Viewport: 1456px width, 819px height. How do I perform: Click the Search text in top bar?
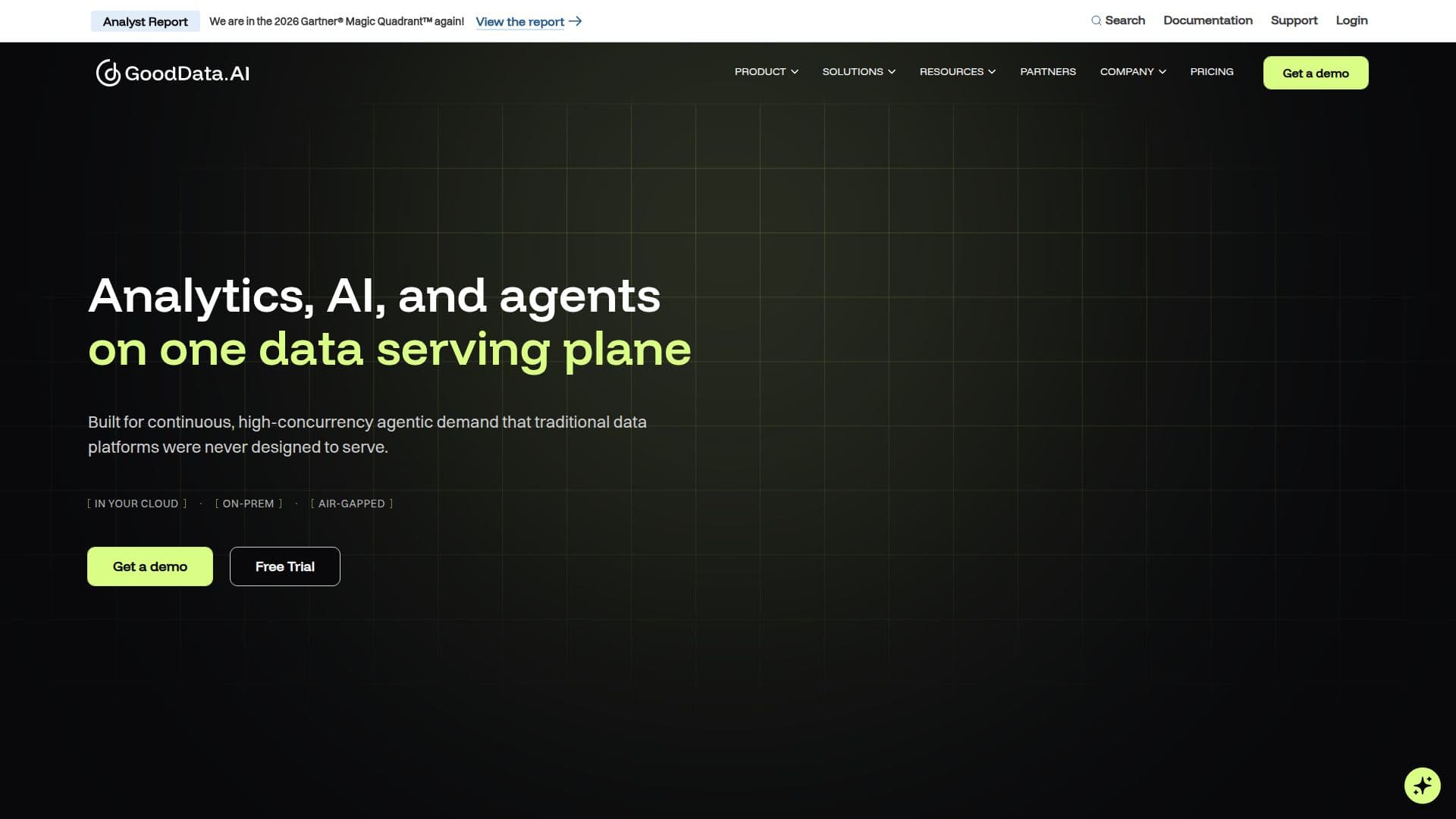pyautogui.click(x=1125, y=20)
